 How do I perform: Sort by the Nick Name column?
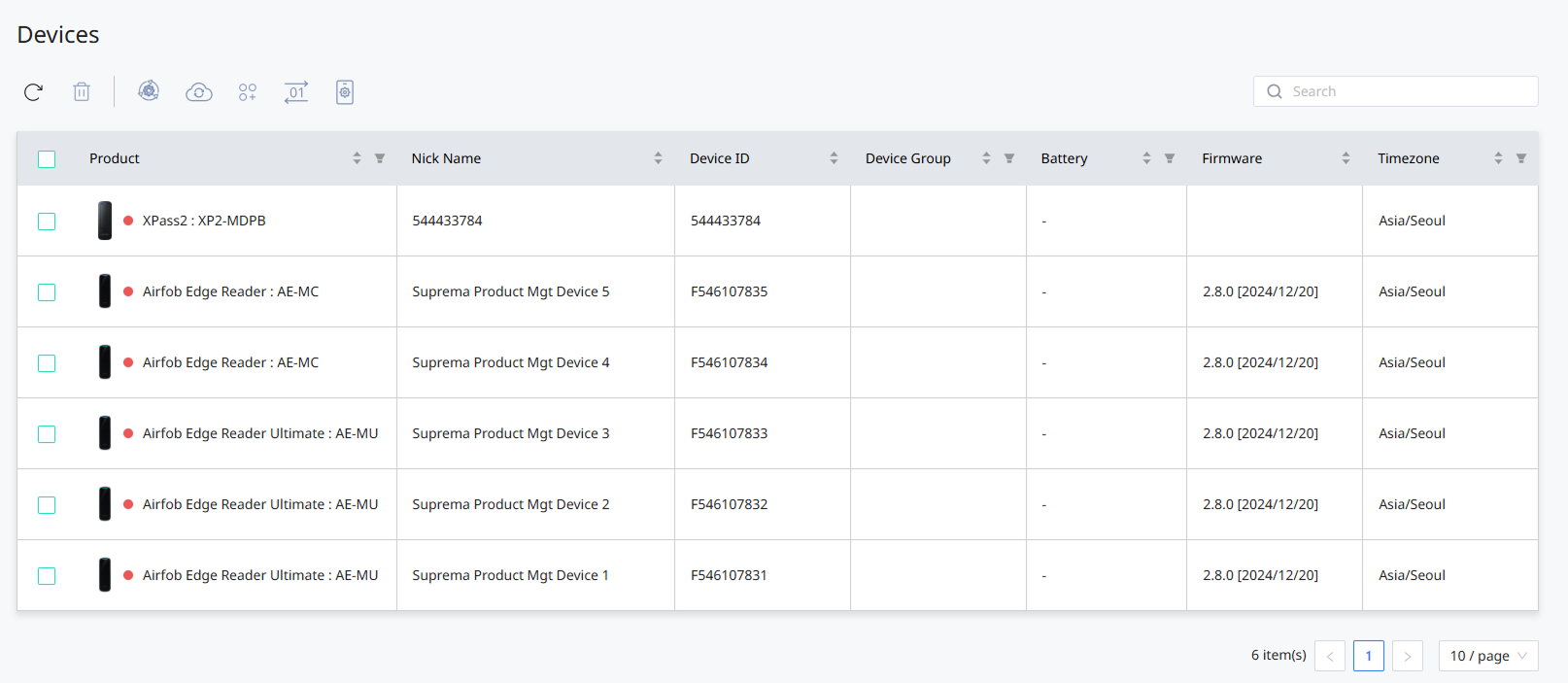[658, 158]
